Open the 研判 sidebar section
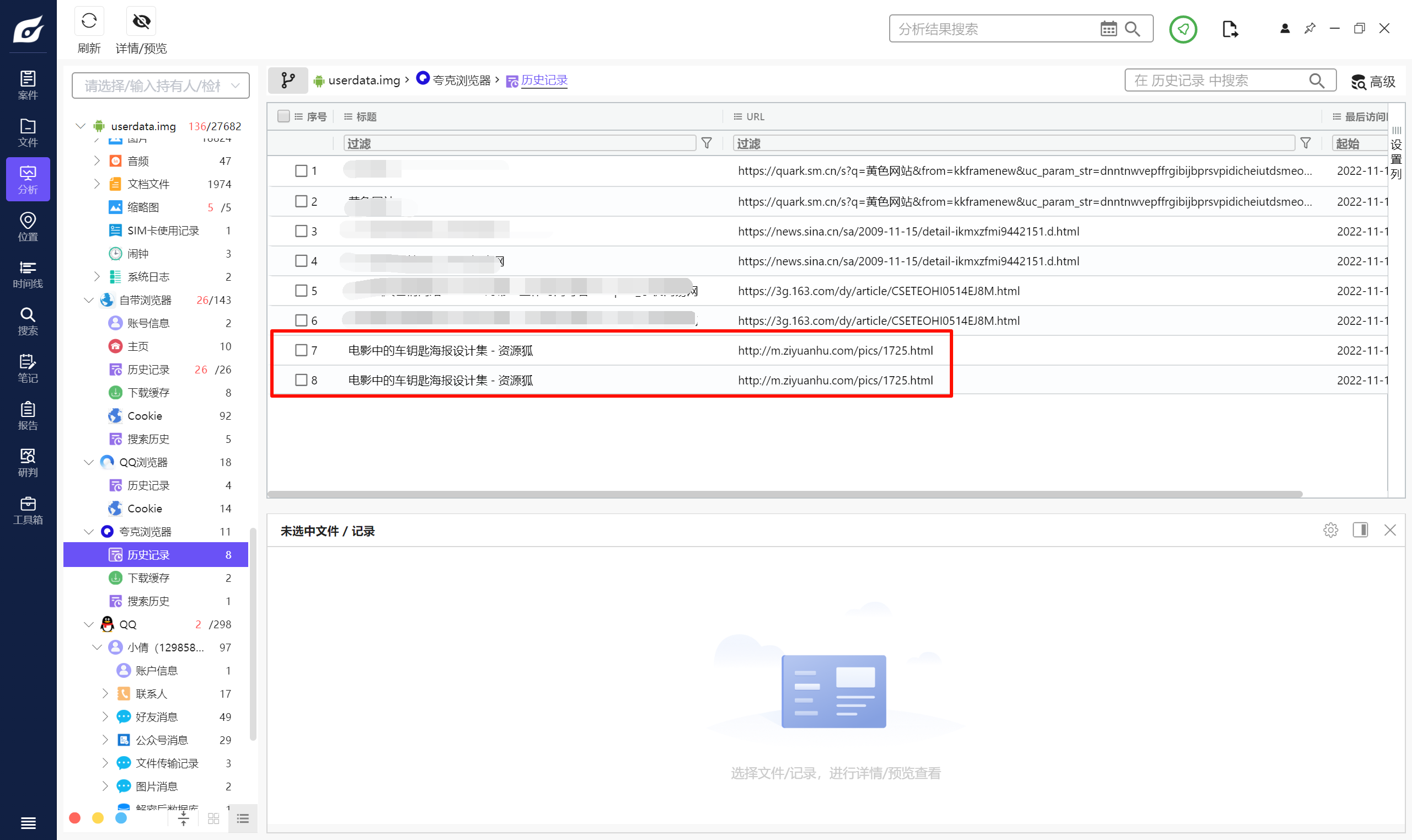Screen dimensions: 1412x840 click(28, 462)
